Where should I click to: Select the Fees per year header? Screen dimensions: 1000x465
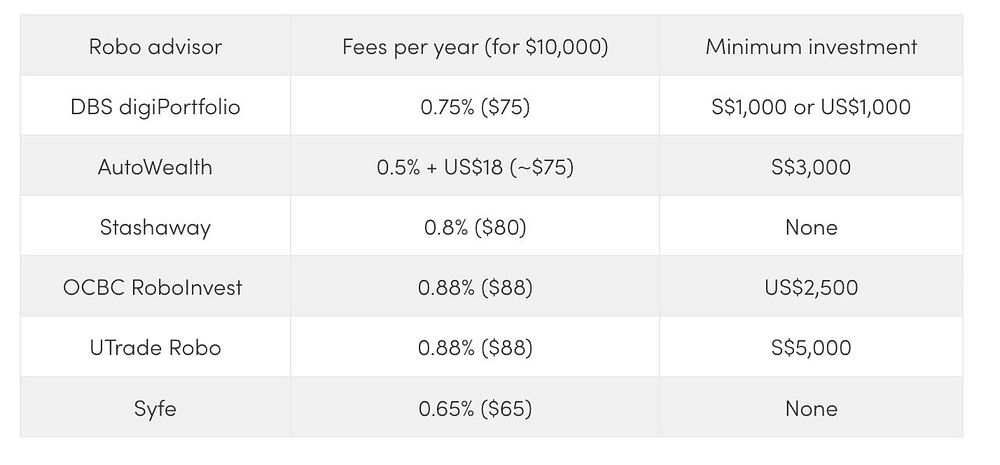[475, 47]
